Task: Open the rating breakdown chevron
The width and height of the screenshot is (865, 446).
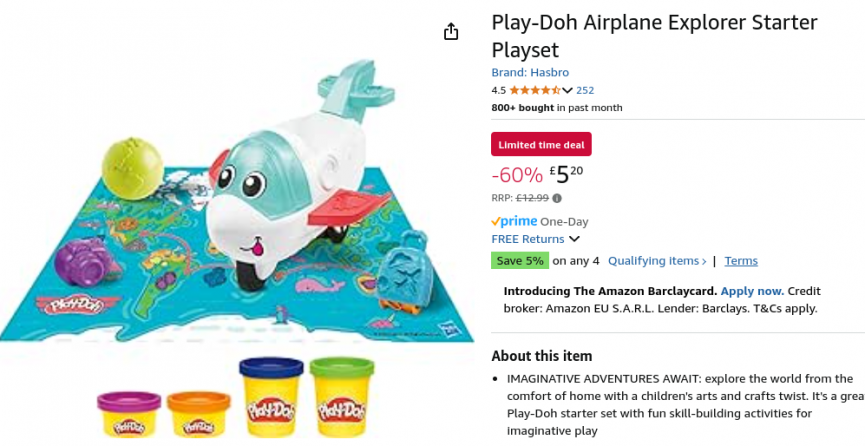Action: tap(568, 91)
